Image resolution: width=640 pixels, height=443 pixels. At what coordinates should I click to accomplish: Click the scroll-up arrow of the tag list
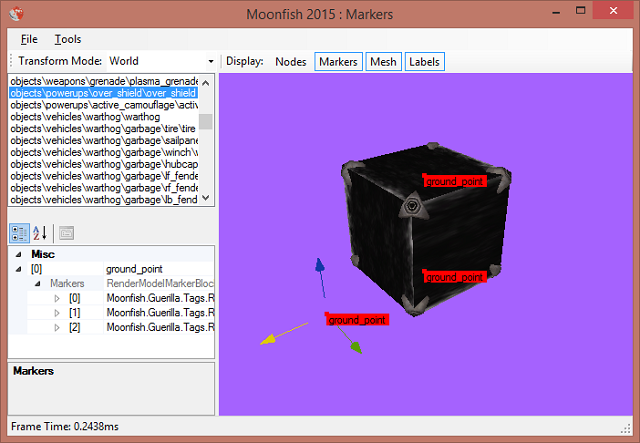pyautogui.click(x=205, y=82)
